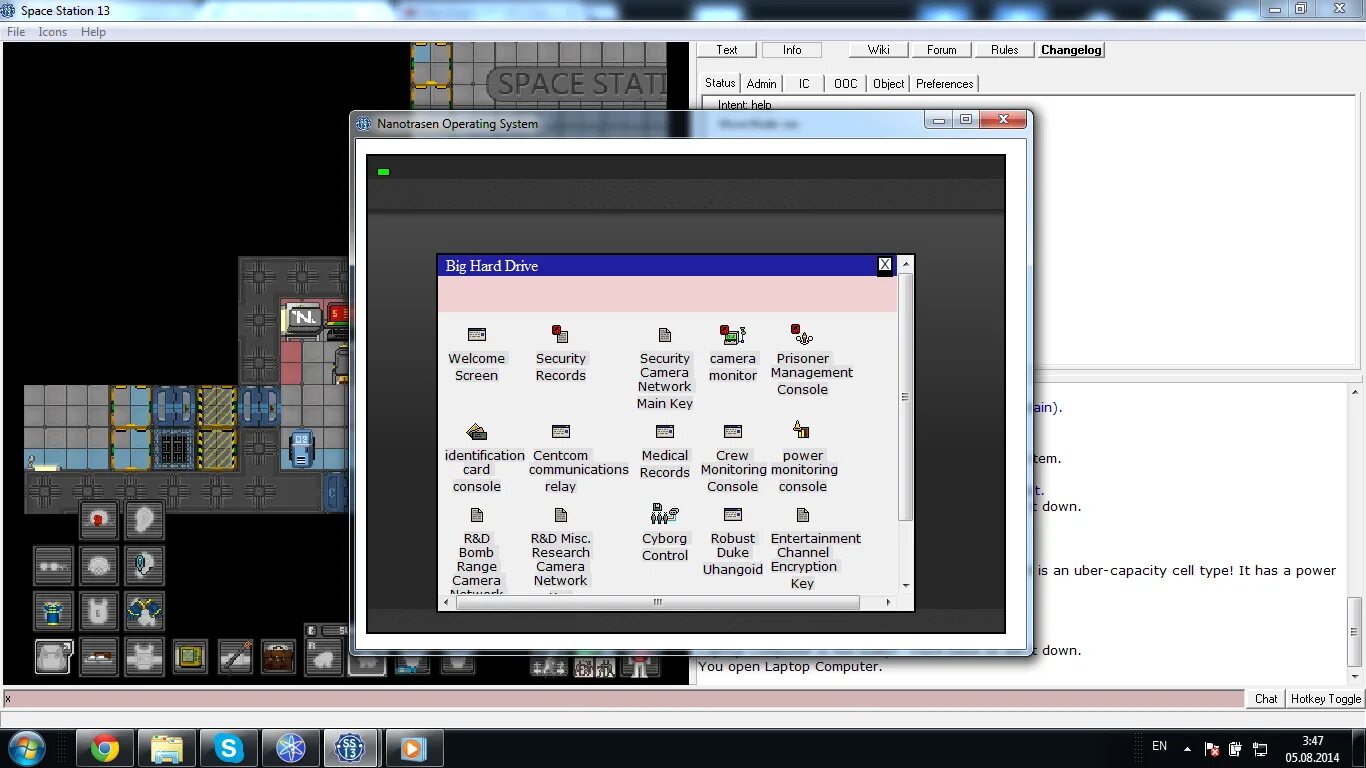The width and height of the screenshot is (1366, 768).
Task: Click the backpack inventory slot
Action: pyautogui.click(x=53, y=657)
